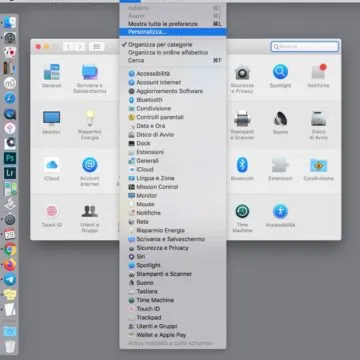360x360 pixels.
Task: Open Calendar in the Dock
Action: pos(10,234)
